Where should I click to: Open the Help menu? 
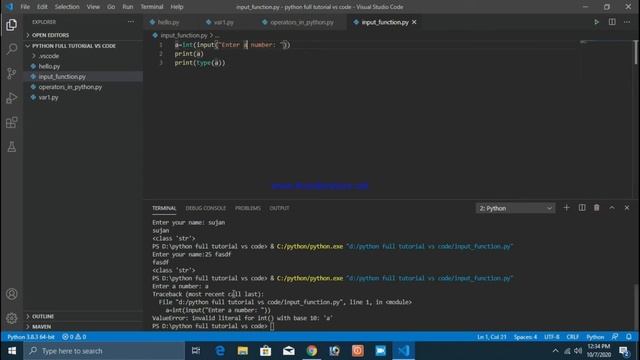click(x=176, y=7)
